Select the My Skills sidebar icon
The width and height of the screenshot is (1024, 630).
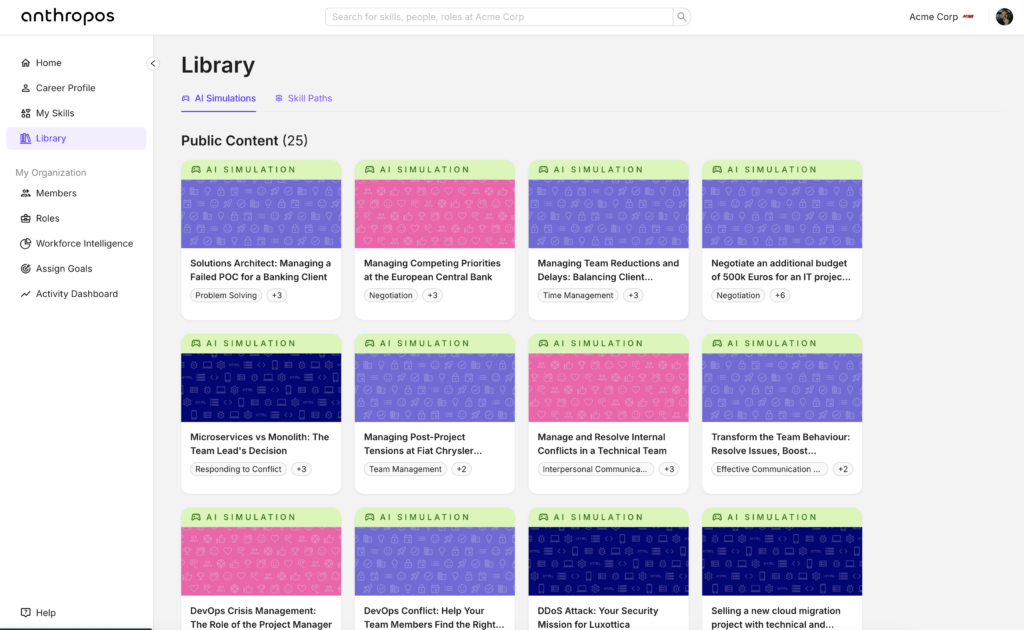(26, 113)
